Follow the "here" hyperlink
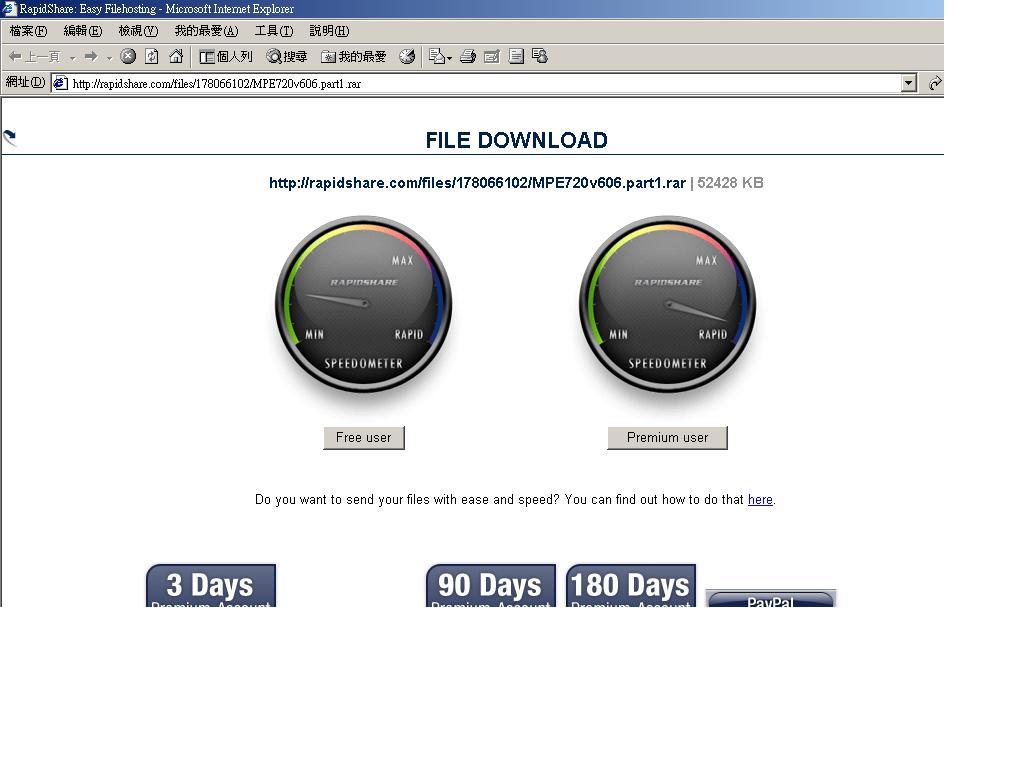This screenshot has width=1024, height=768. (x=760, y=500)
